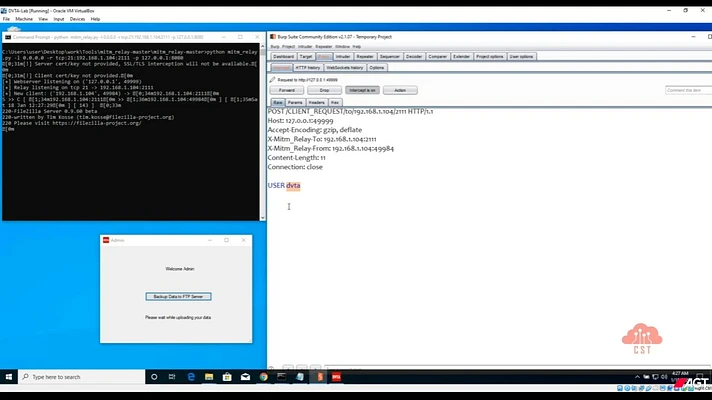Switch to the Raw request tab

(x=278, y=103)
